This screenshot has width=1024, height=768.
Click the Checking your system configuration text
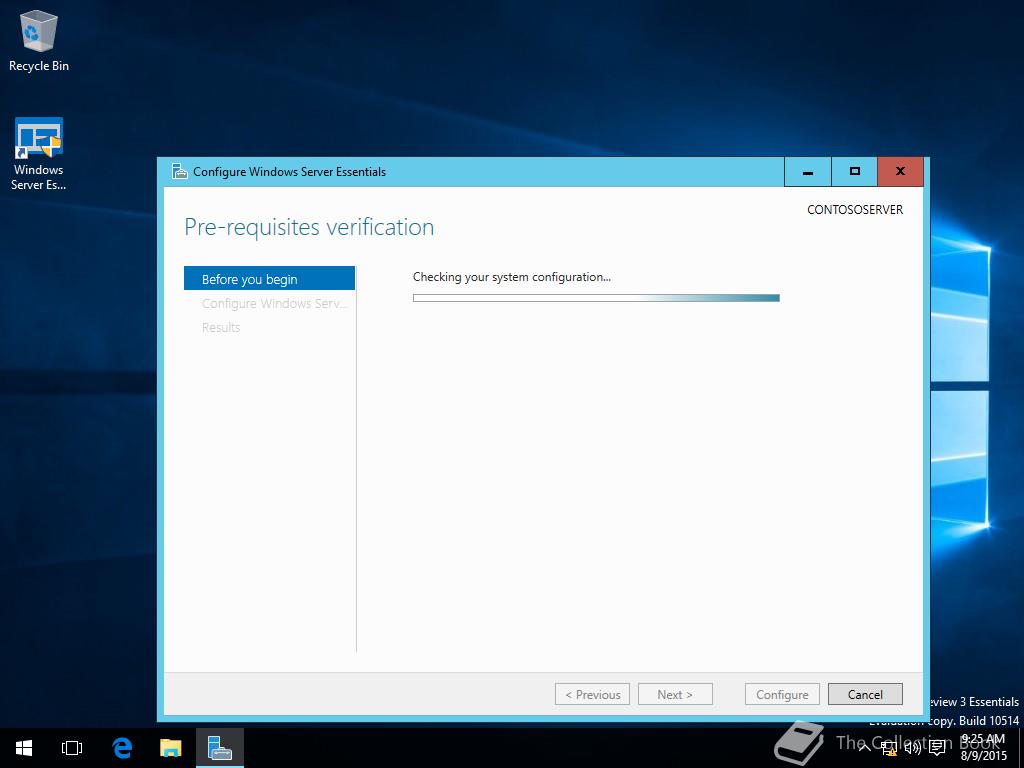click(512, 277)
